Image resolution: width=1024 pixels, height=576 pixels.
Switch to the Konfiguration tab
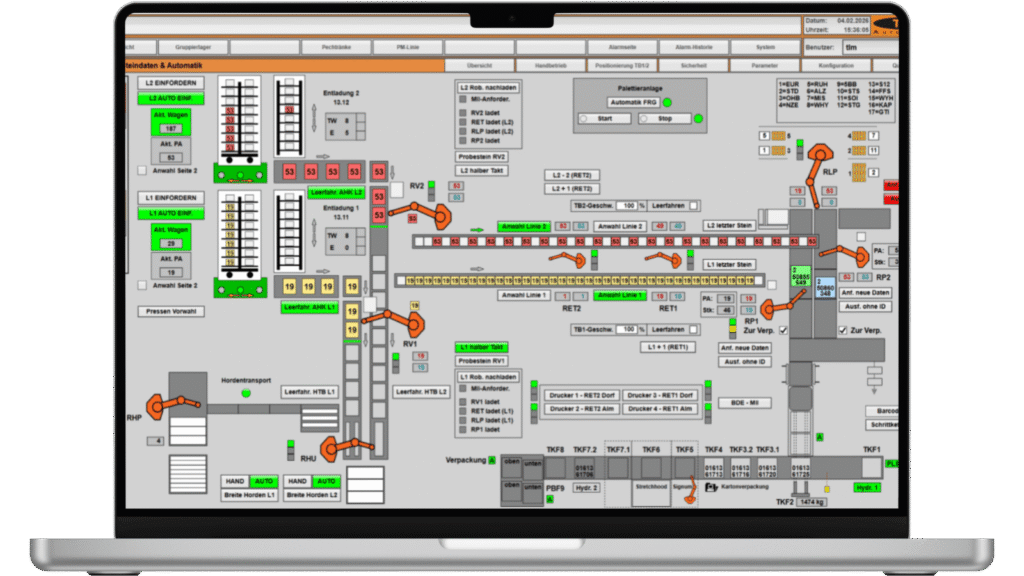[836, 65]
